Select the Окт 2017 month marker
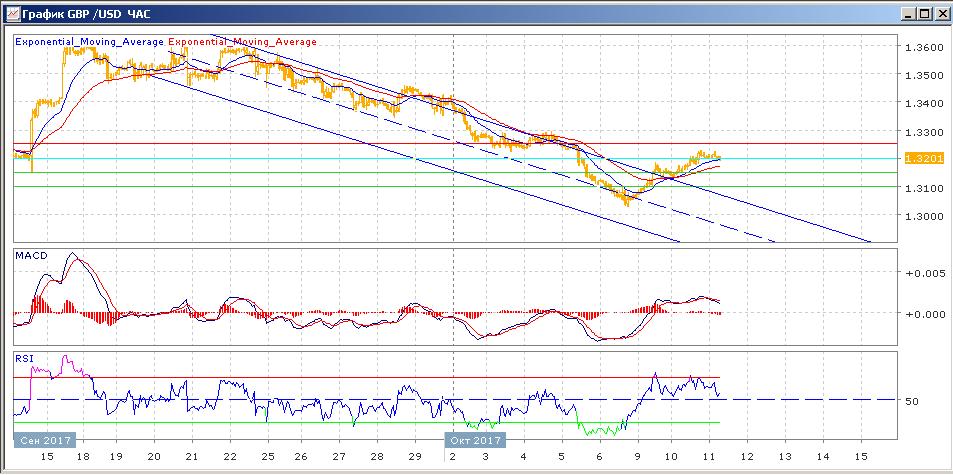 [475, 439]
